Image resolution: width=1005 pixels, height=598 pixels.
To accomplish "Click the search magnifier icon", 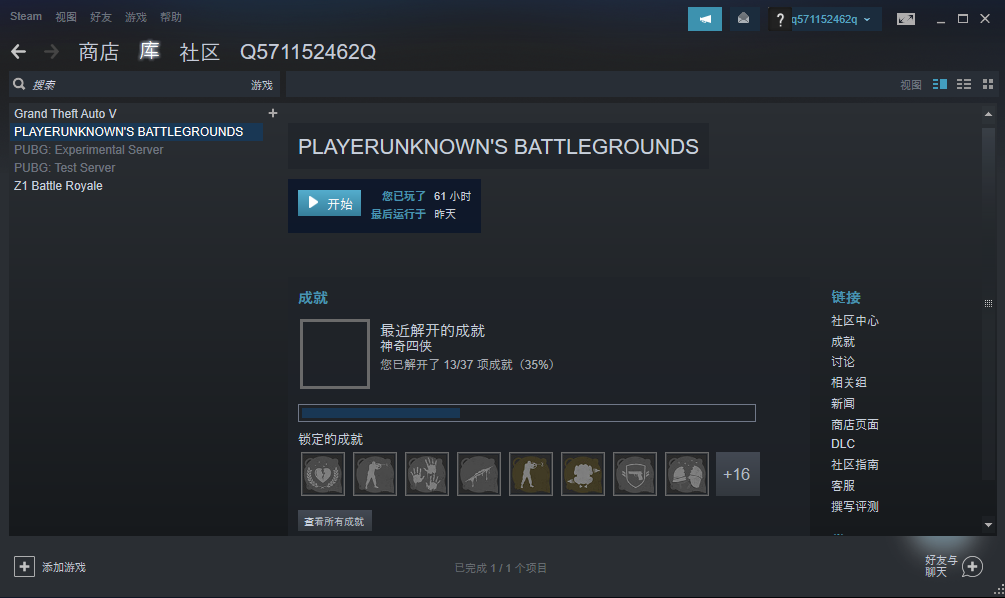I will 19,84.
